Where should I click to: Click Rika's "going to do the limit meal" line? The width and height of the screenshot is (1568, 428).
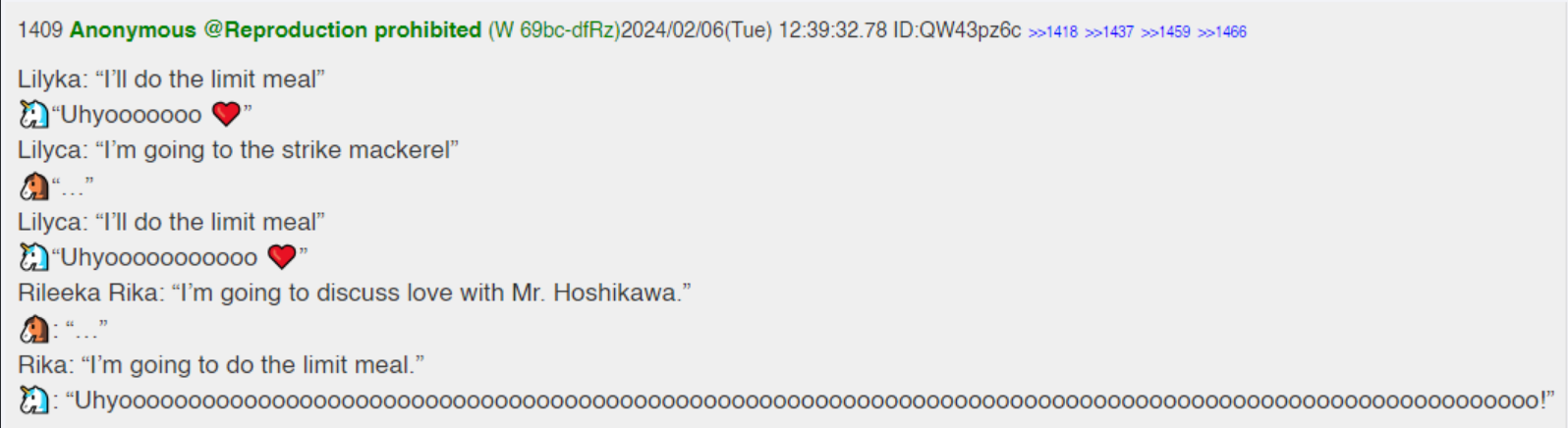click(x=221, y=365)
